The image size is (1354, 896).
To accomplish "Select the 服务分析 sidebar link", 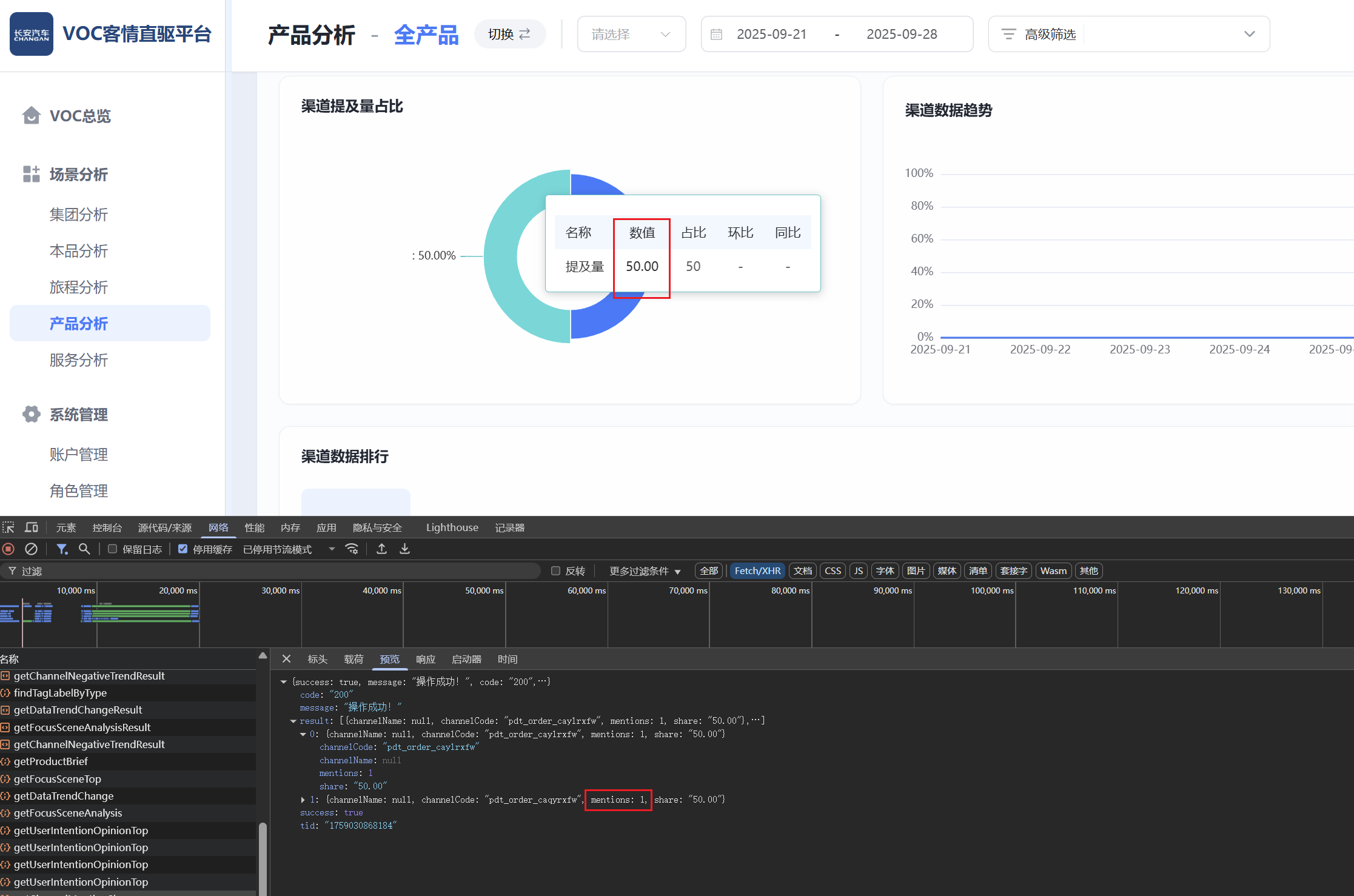I will [79, 360].
